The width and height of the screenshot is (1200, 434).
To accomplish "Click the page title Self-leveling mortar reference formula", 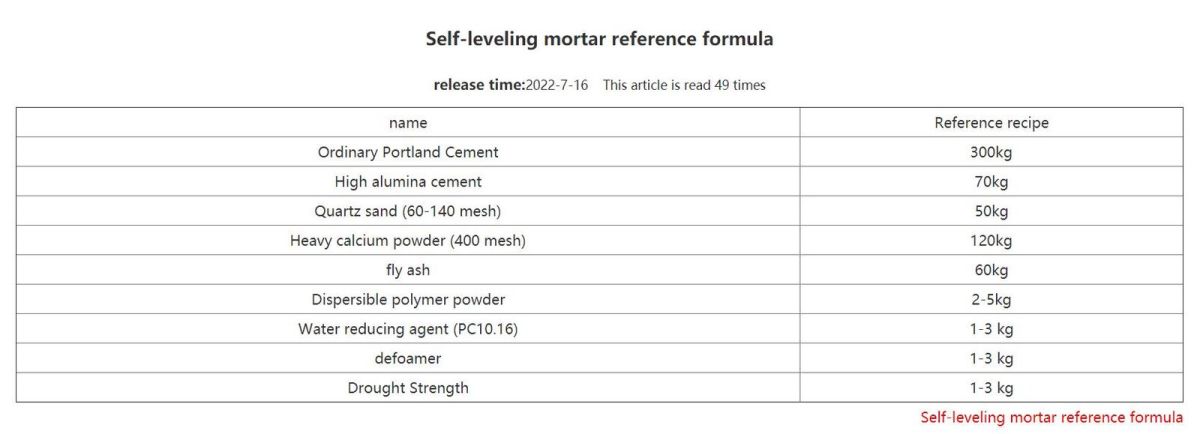I will 599,39.
